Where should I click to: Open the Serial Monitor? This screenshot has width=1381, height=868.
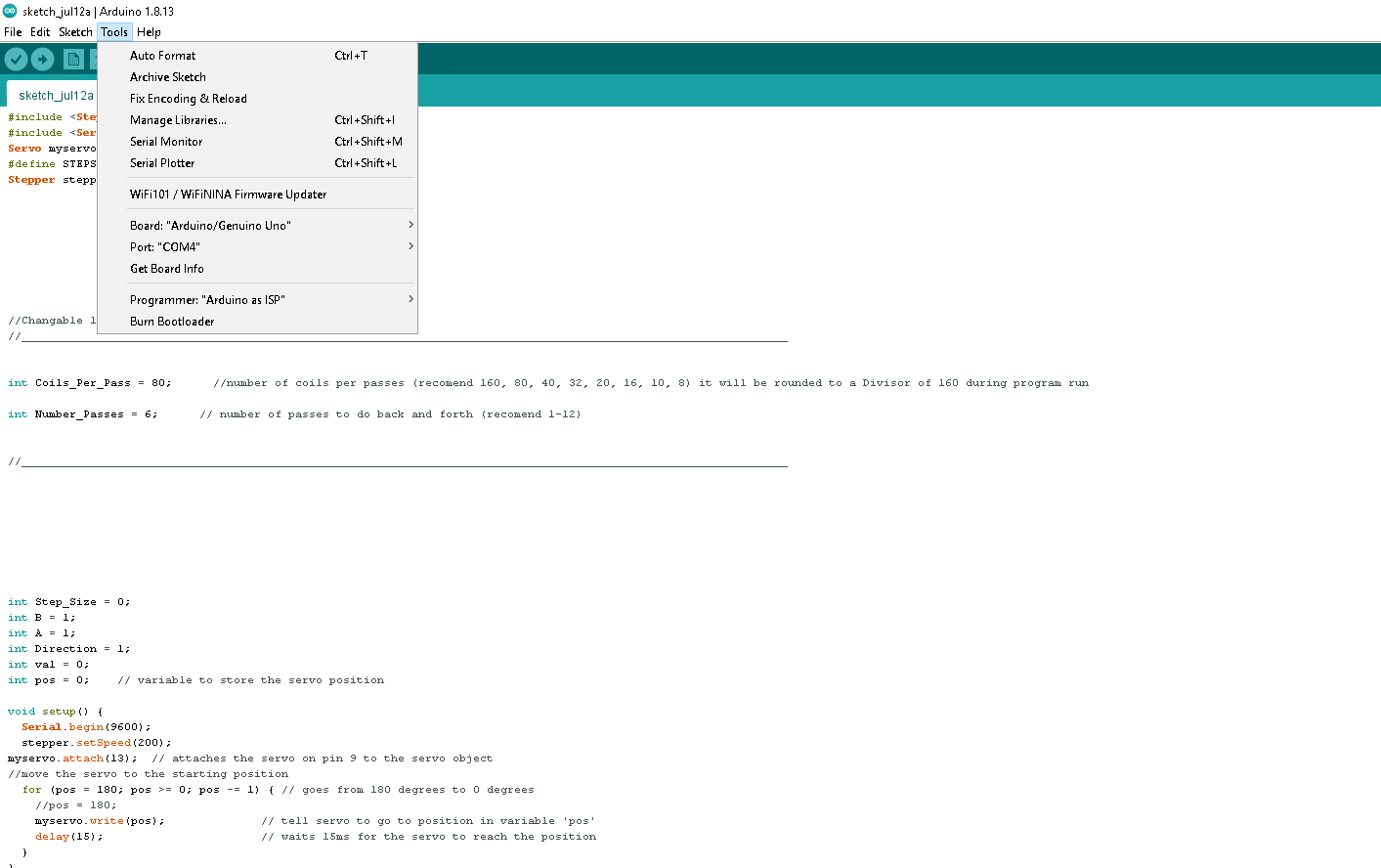[x=168, y=141]
